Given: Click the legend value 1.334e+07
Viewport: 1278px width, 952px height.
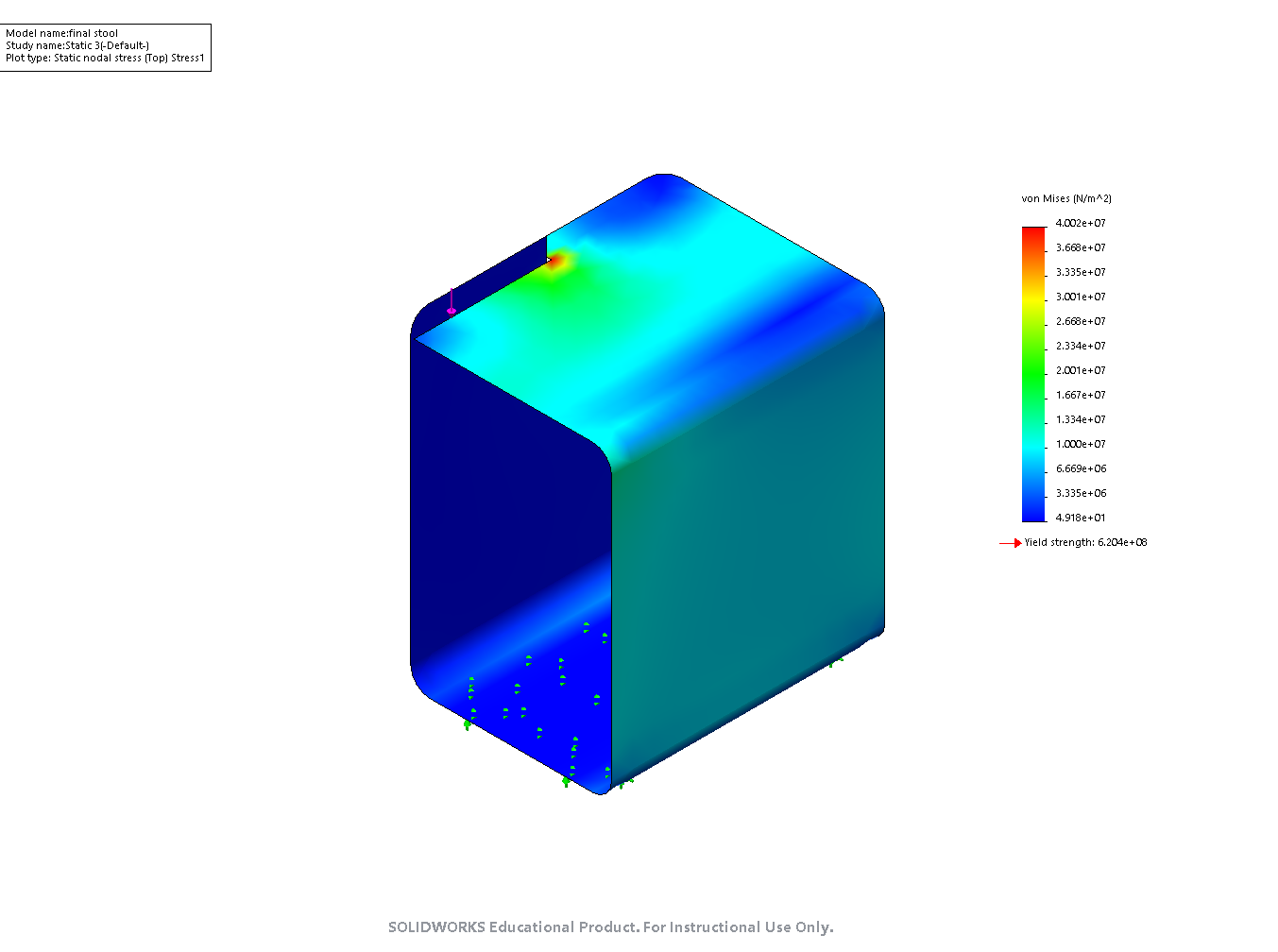Looking at the screenshot, I should [1081, 419].
